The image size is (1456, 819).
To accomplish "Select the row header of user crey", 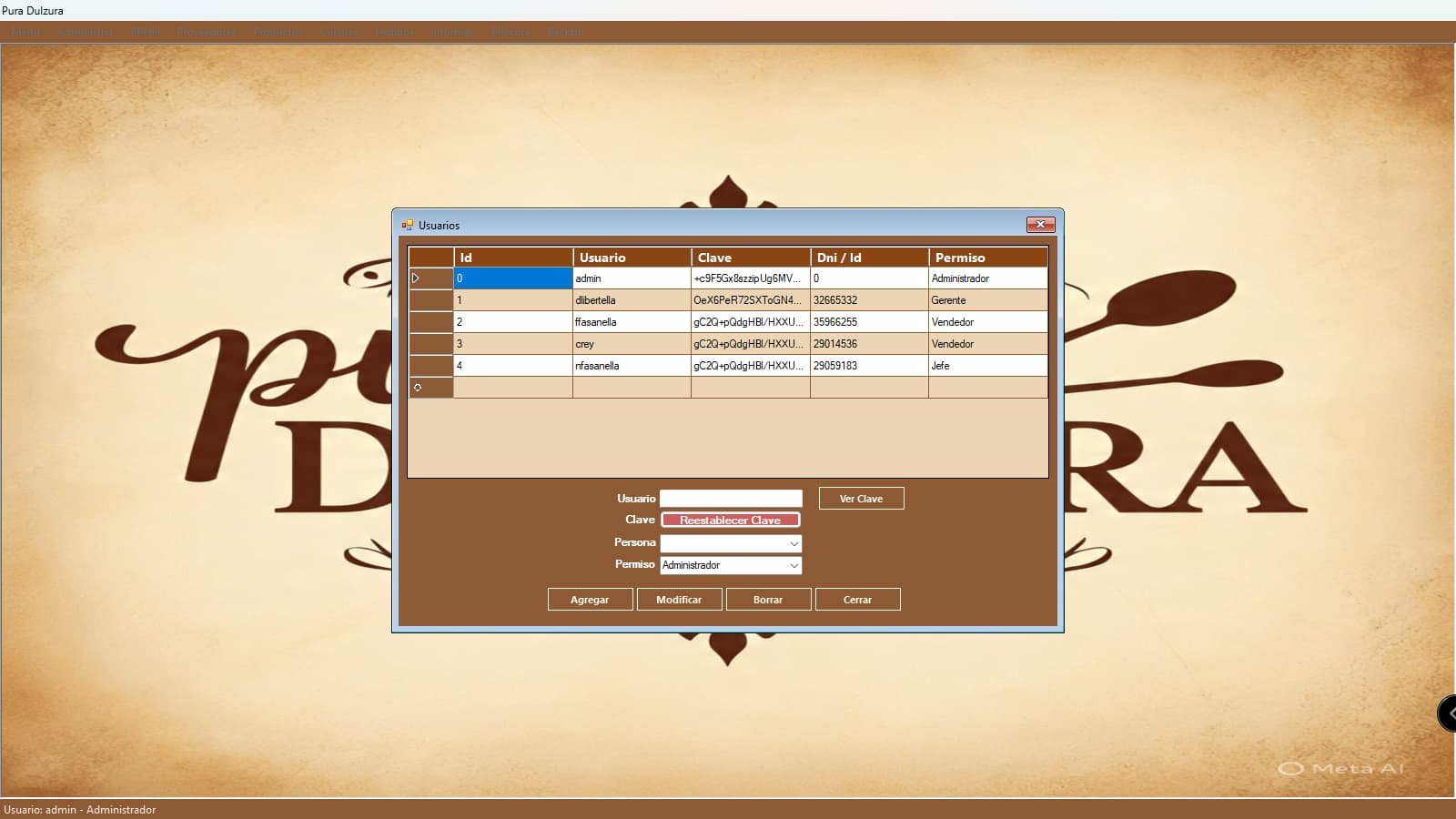I will tap(430, 344).
